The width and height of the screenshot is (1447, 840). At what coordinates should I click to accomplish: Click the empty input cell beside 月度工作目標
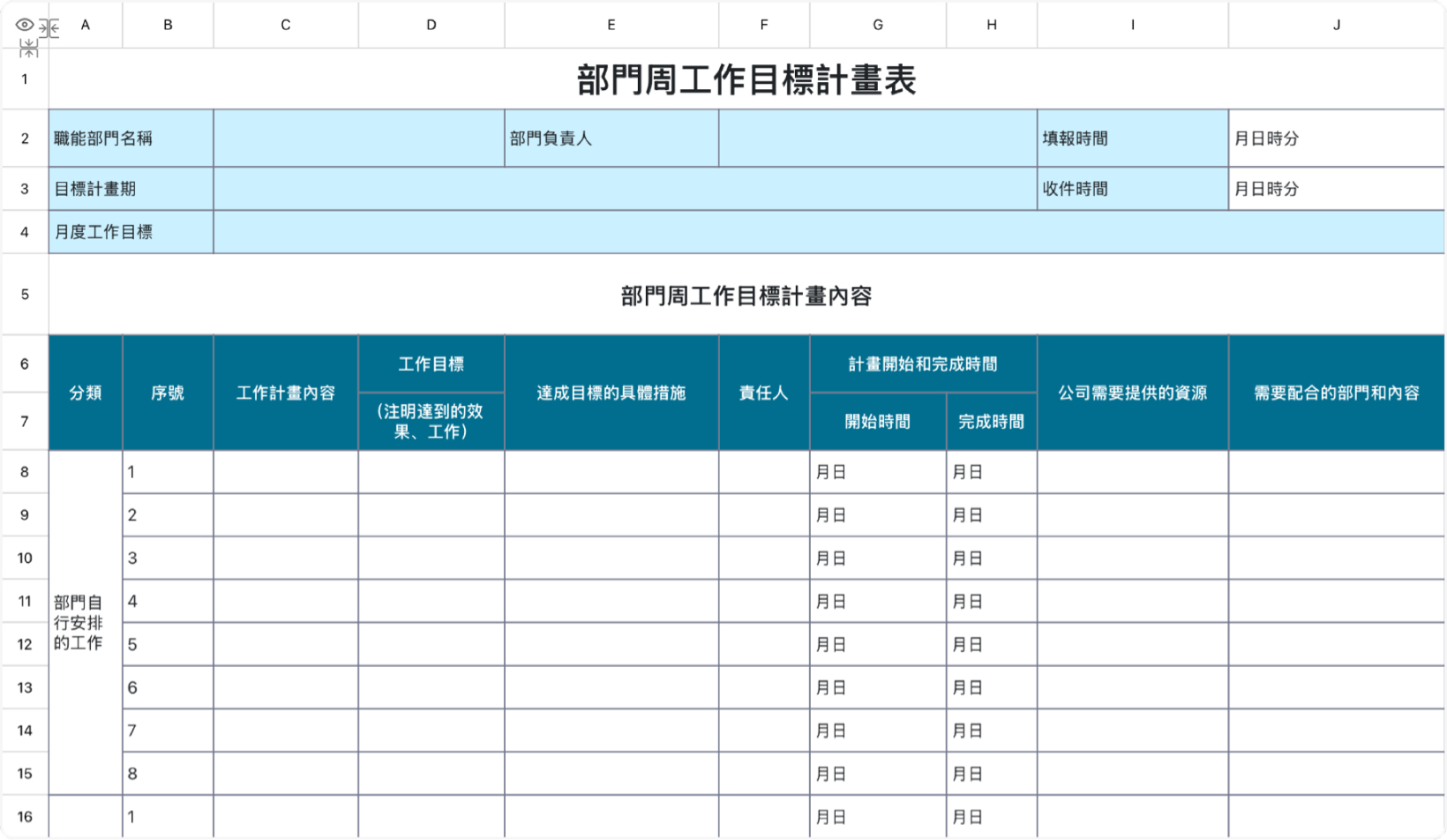coord(828,232)
